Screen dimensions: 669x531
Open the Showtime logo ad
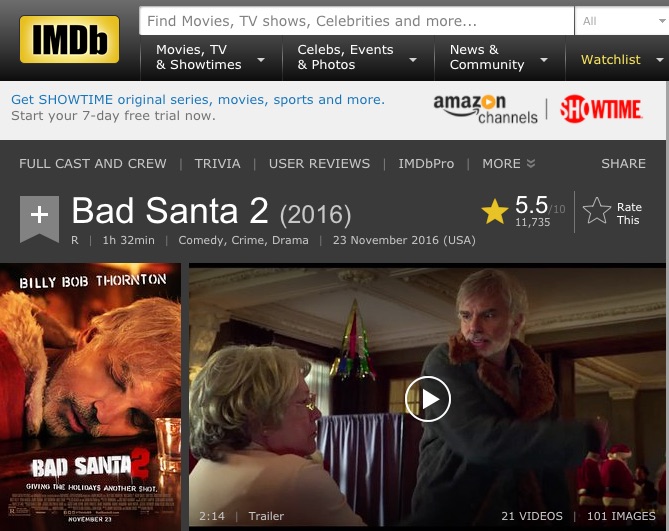pyautogui.click(x=601, y=109)
